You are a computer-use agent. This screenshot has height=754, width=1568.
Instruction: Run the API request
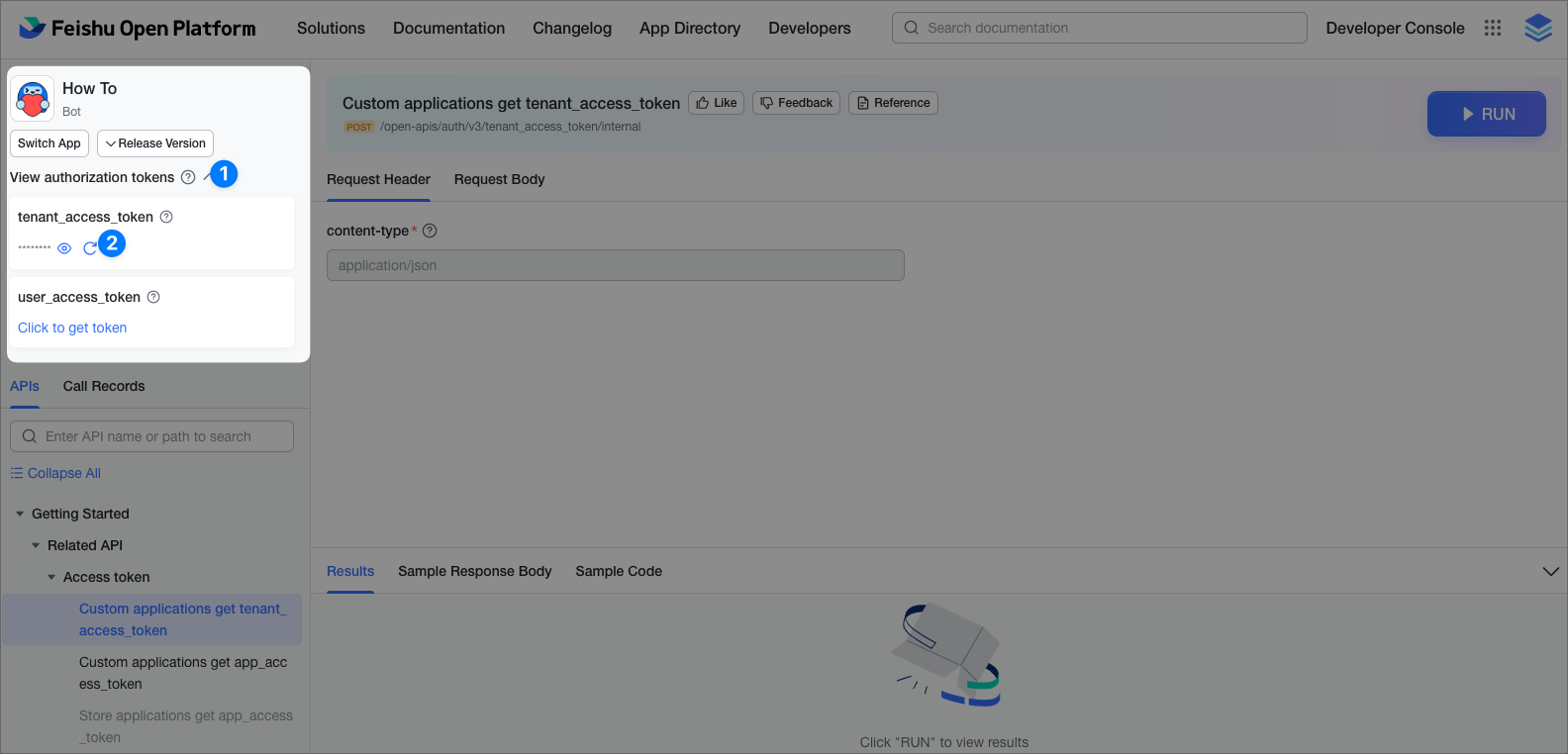pyautogui.click(x=1487, y=114)
